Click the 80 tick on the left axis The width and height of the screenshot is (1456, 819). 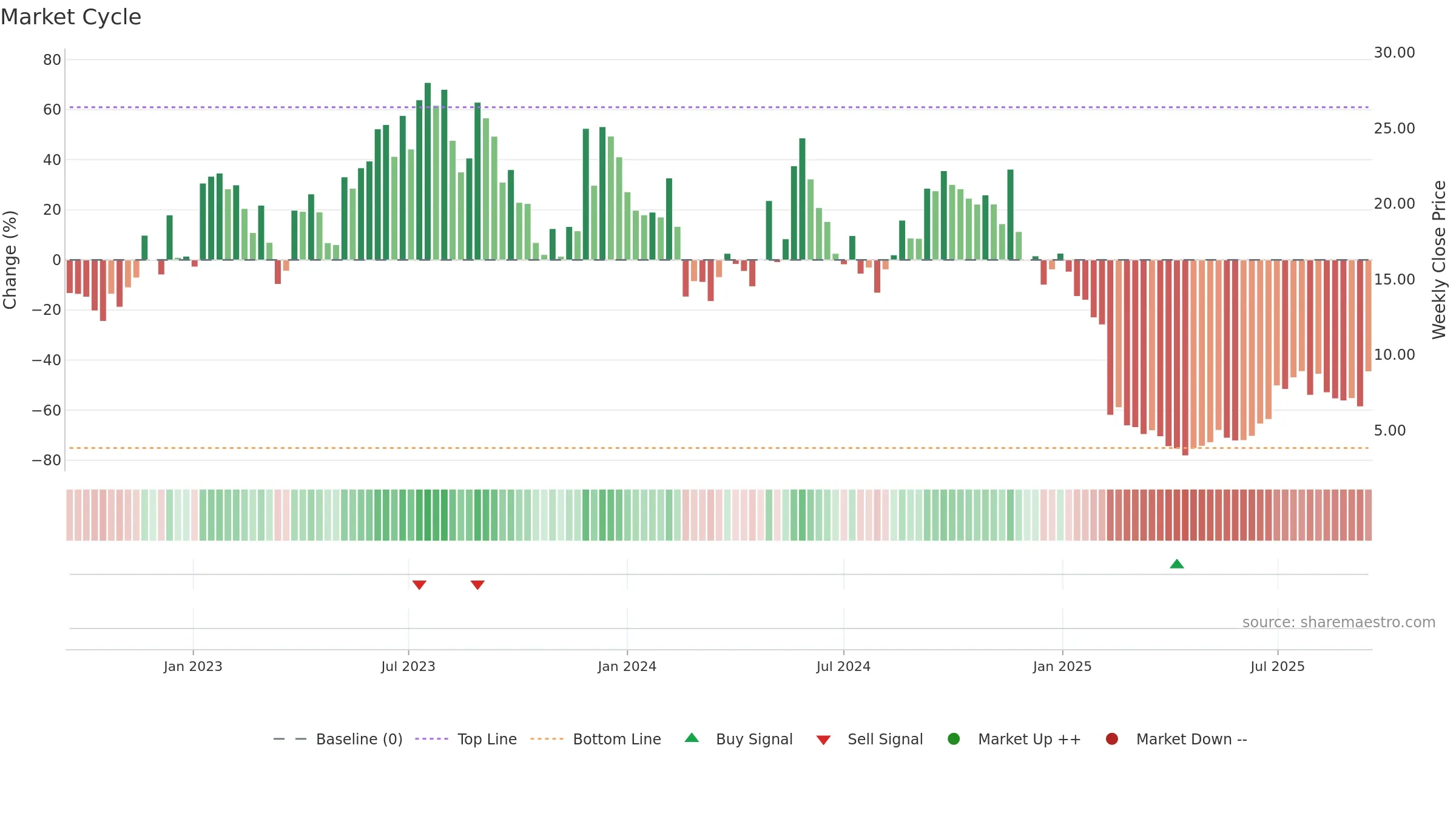52,60
